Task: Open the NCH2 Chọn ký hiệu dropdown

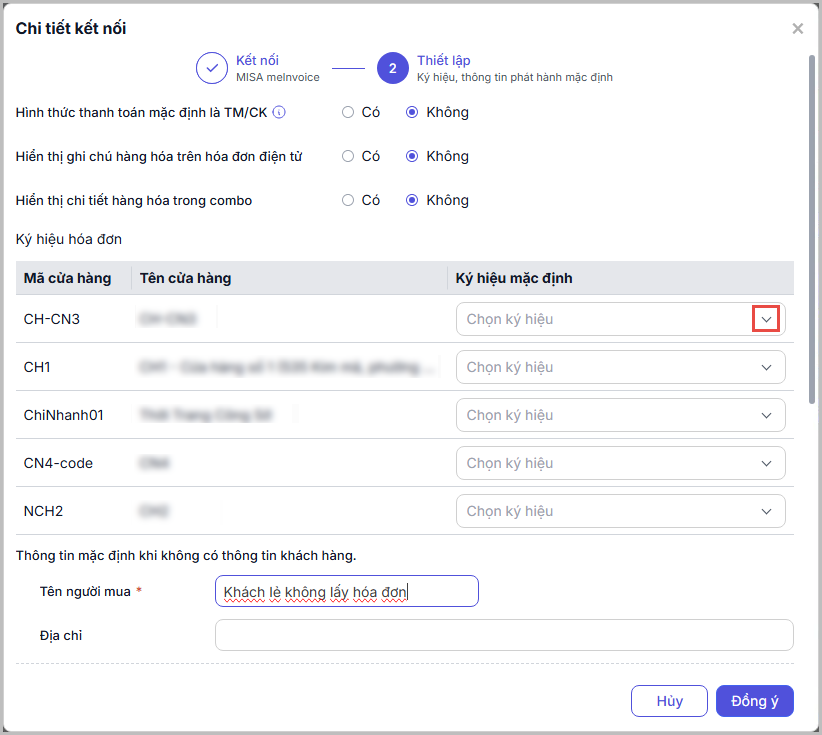Action: coord(766,511)
